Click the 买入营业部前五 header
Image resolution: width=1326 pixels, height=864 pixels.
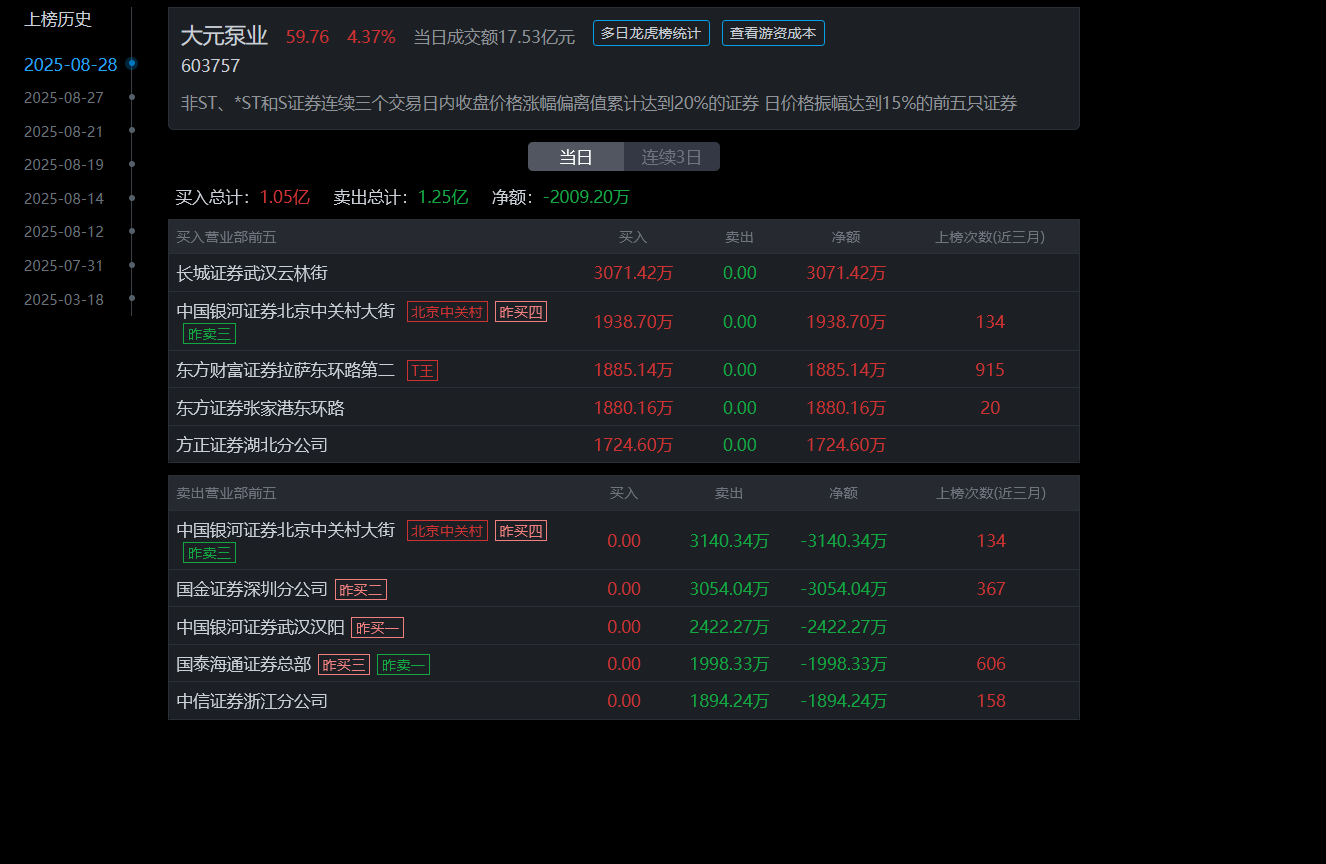coord(226,237)
